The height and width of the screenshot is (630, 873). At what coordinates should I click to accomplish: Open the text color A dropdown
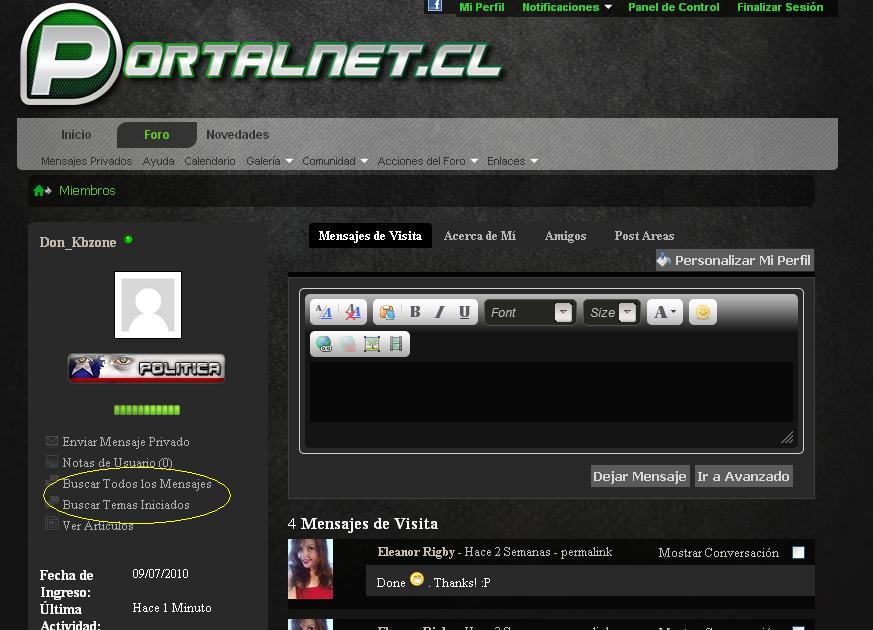(665, 312)
